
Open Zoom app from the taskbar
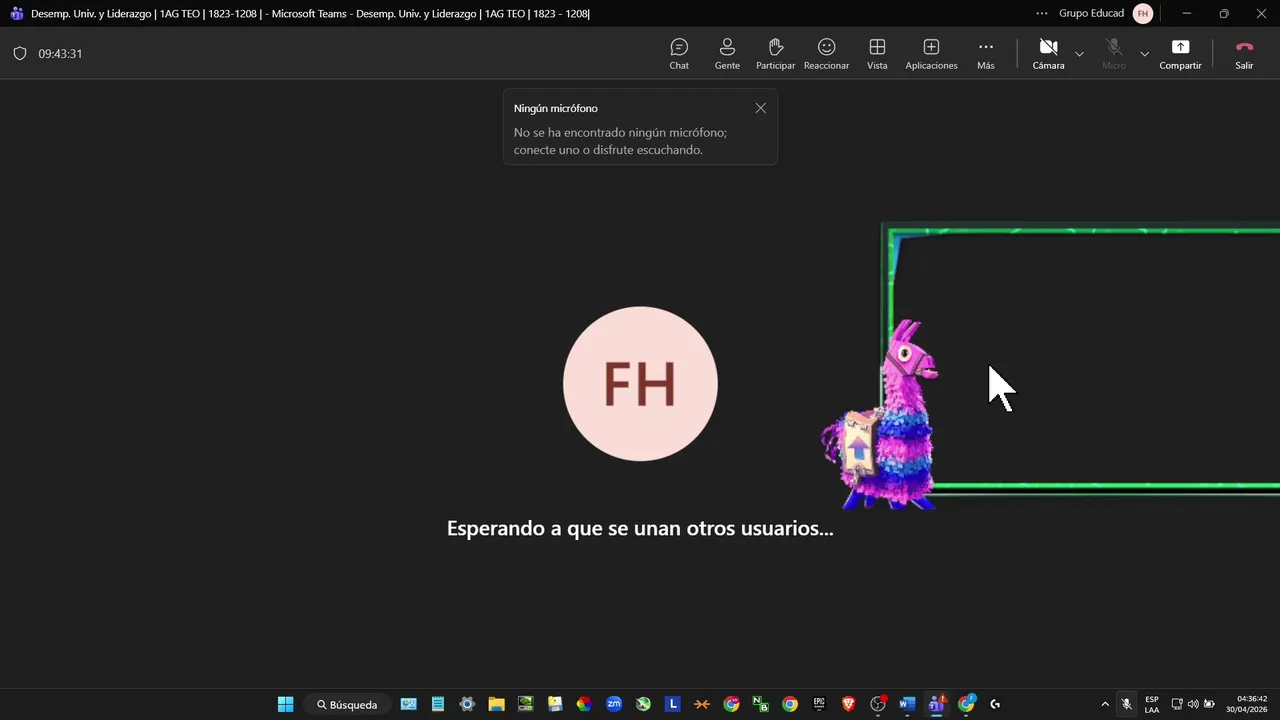pos(614,704)
